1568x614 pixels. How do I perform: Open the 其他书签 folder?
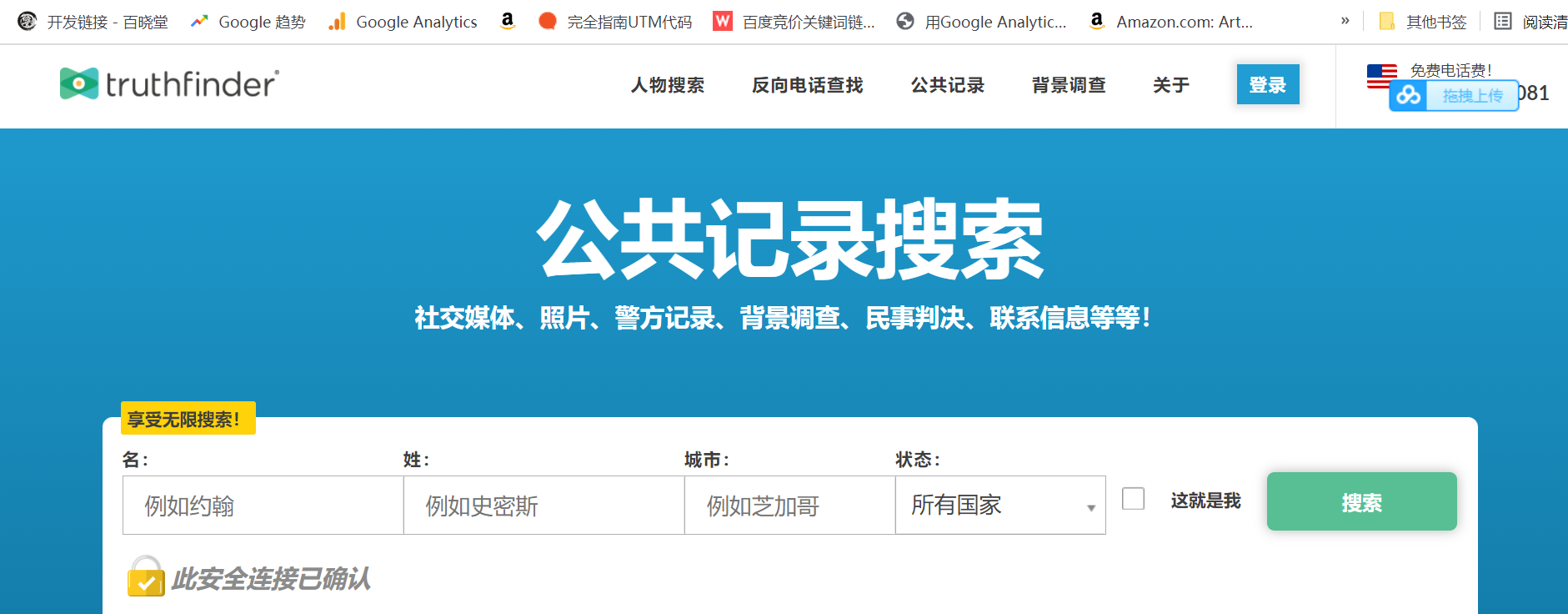click(1423, 22)
